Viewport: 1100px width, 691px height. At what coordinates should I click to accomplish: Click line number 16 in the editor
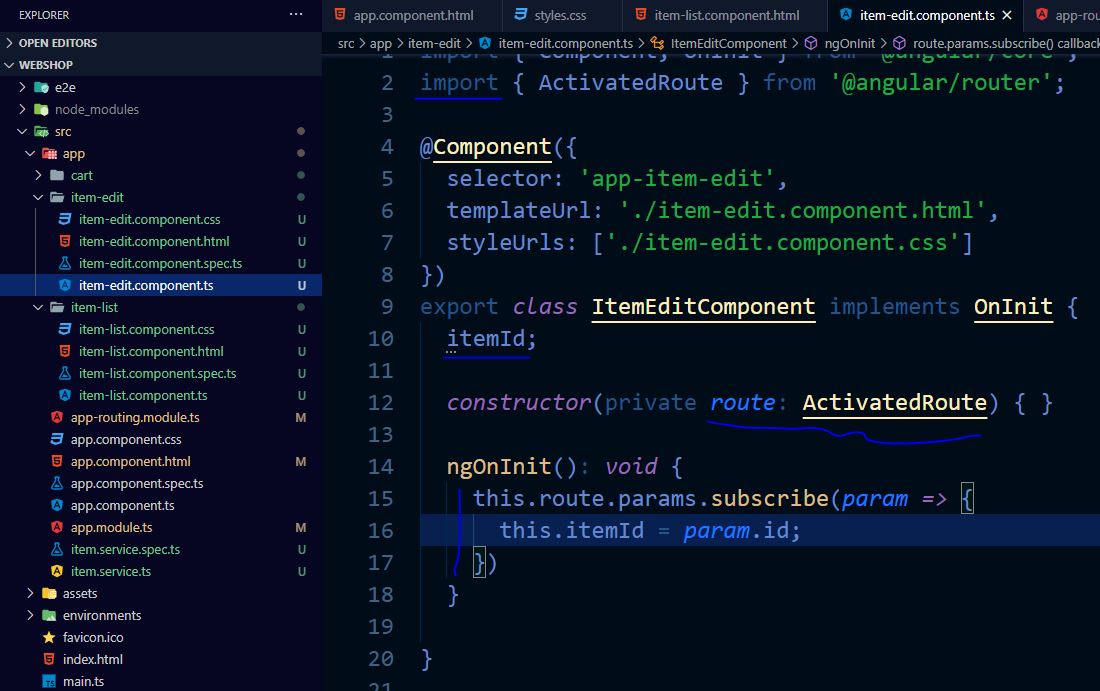click(x=381, y=530)
